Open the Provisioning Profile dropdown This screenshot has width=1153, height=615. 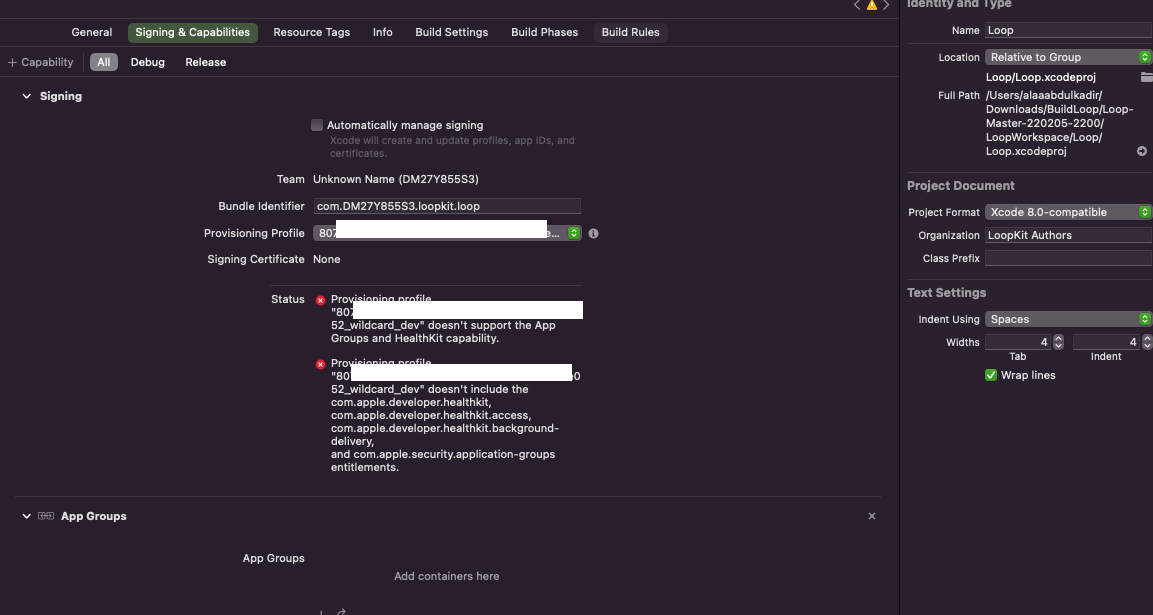coord(573,233)
